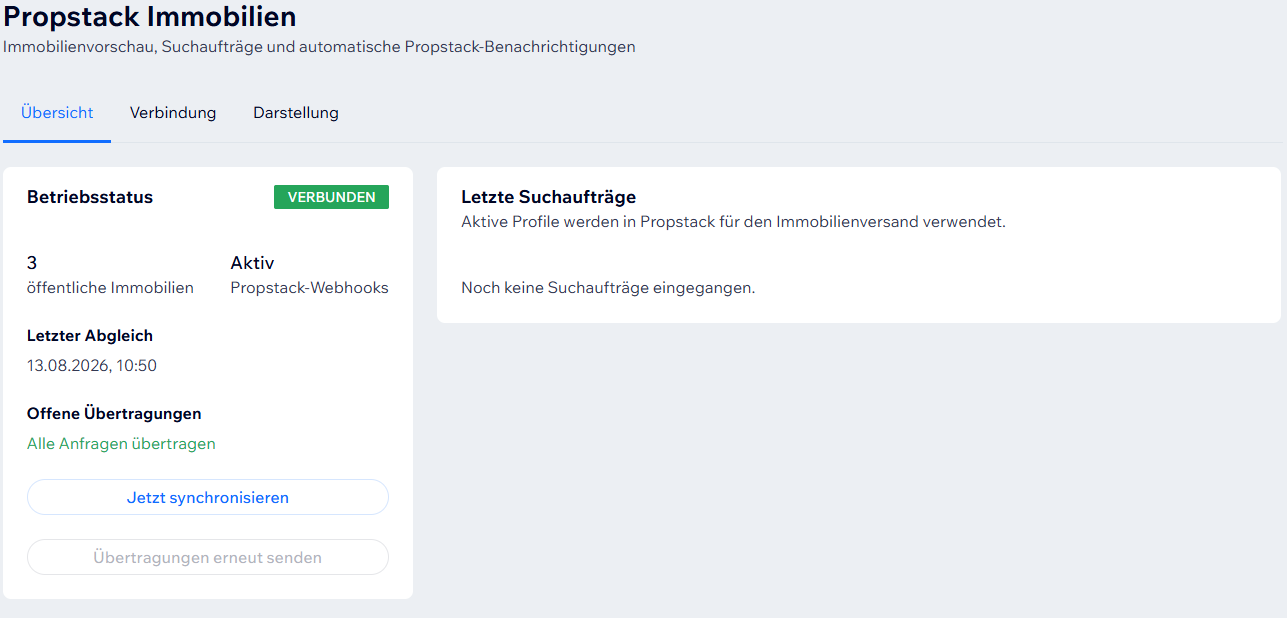Click the Propstack-Webhooks label
This screenshot has width=1287, height=618.
309,288
